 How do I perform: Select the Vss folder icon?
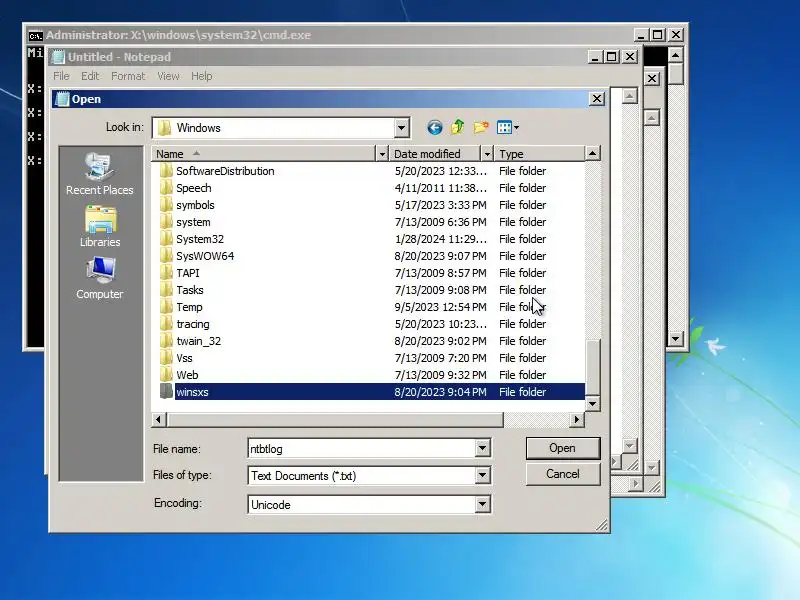click(166, 358)
